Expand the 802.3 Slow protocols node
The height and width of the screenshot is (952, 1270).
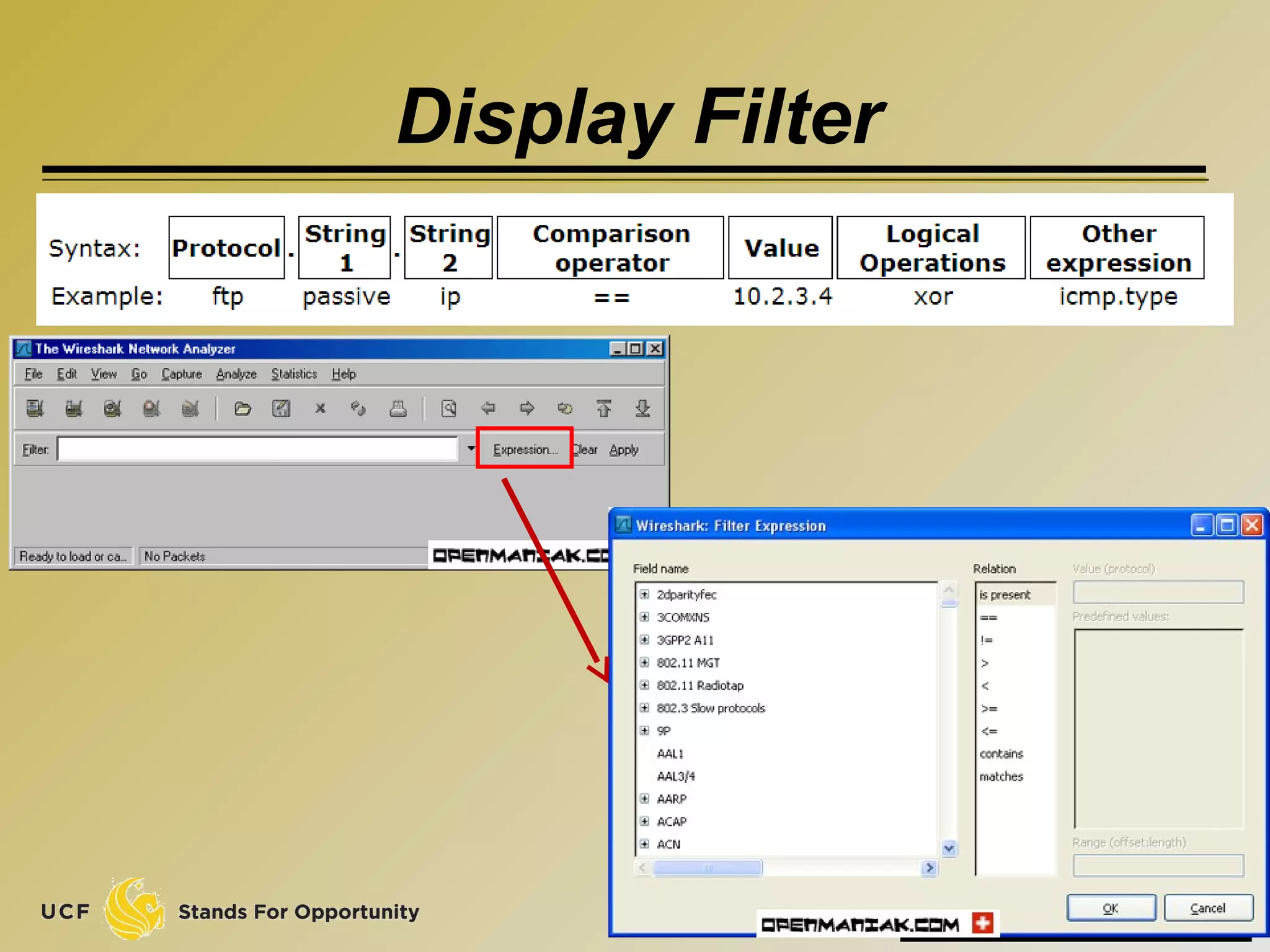[645, 708]
